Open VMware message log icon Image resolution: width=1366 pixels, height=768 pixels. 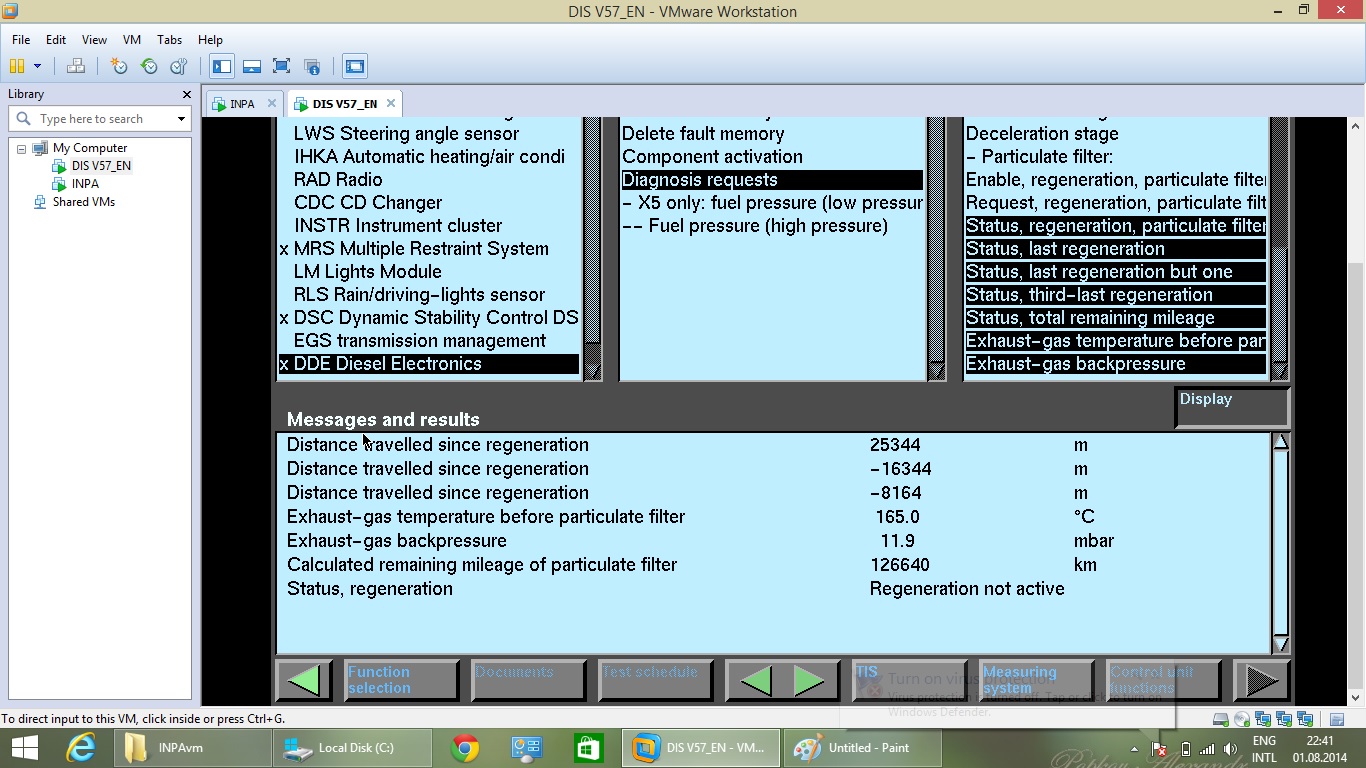(x=1336, y=719)
